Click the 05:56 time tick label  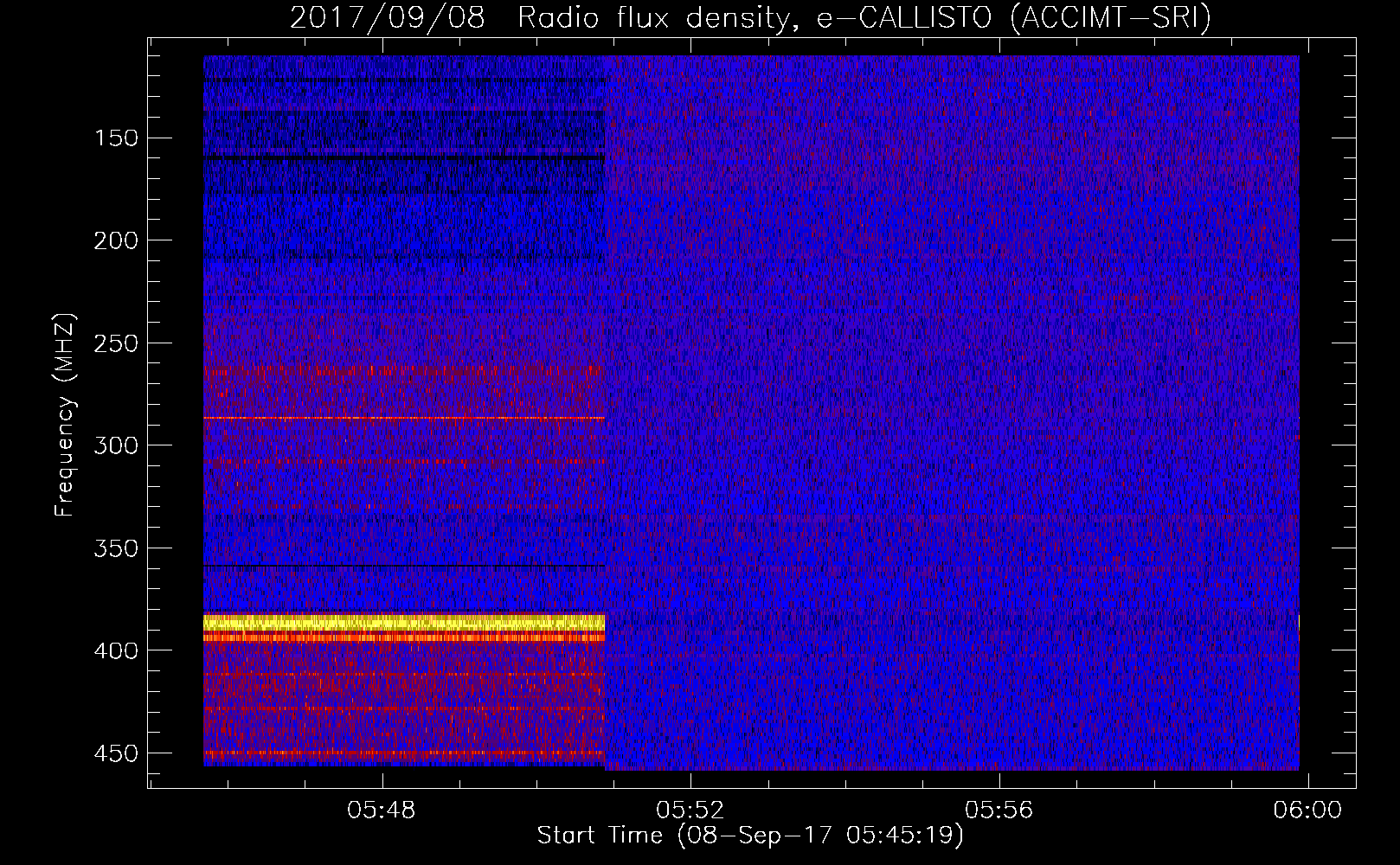coord(999,811)
